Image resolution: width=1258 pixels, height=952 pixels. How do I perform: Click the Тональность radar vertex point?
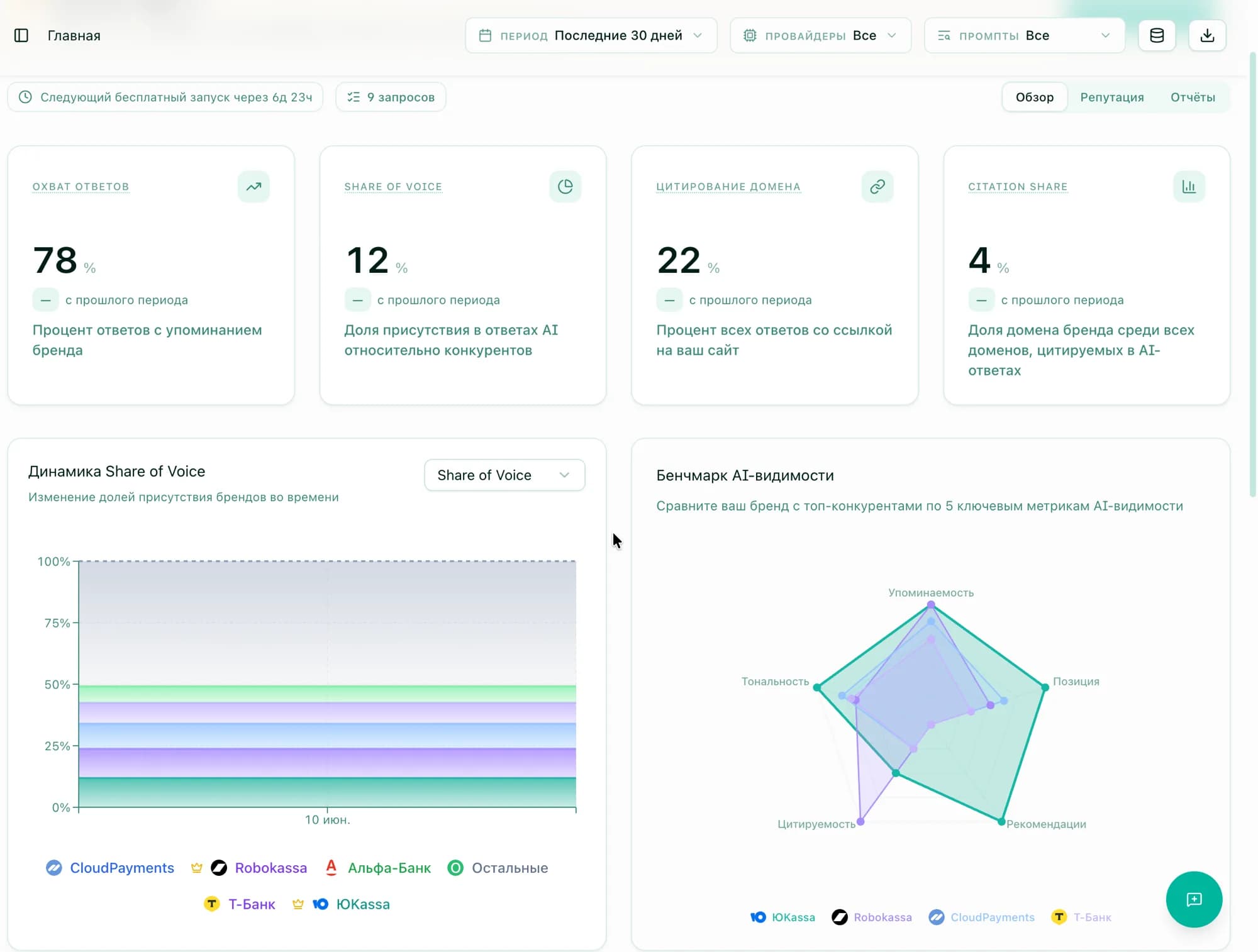[x=816, y=687]
